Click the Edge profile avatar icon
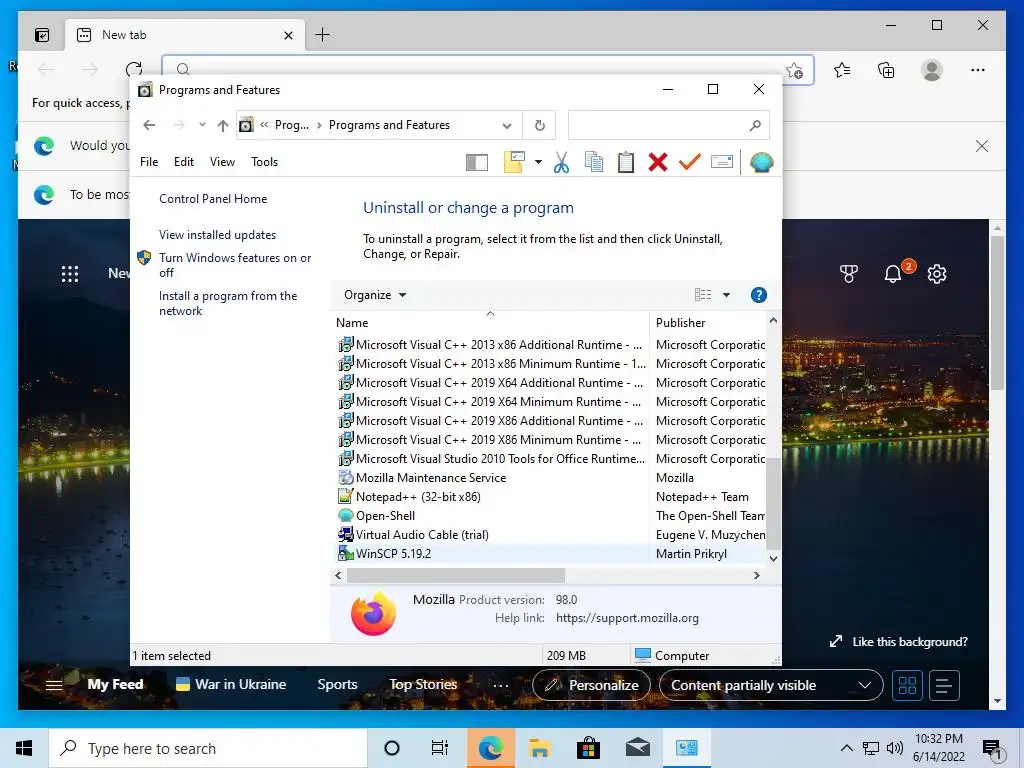The width and height of the screenshot is (1024, 768). click(932, 70)
